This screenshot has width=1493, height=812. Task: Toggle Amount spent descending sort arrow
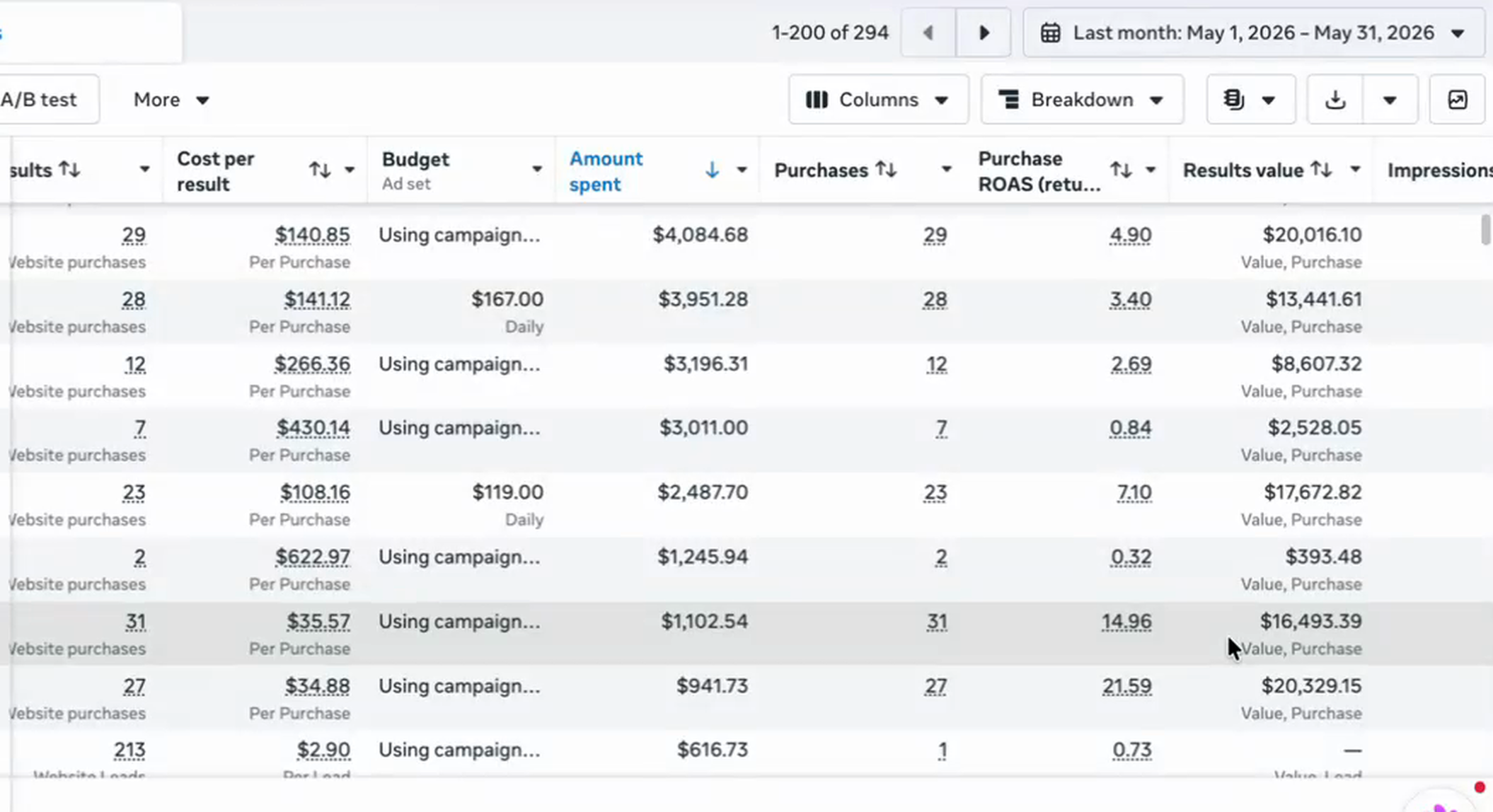coord(712,170)
